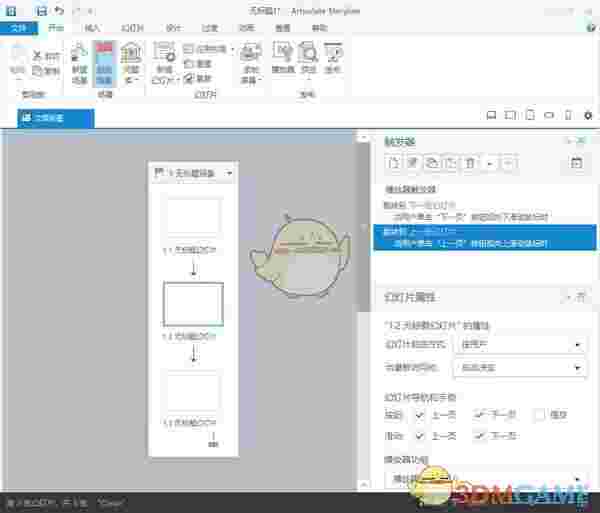Click the house-shaped ribbon icon
Screen dimensions: 600x513
132,53
